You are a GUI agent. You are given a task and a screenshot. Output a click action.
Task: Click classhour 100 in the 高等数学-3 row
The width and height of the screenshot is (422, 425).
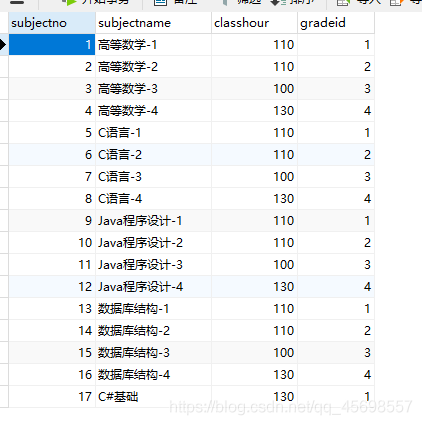point(254,89)
